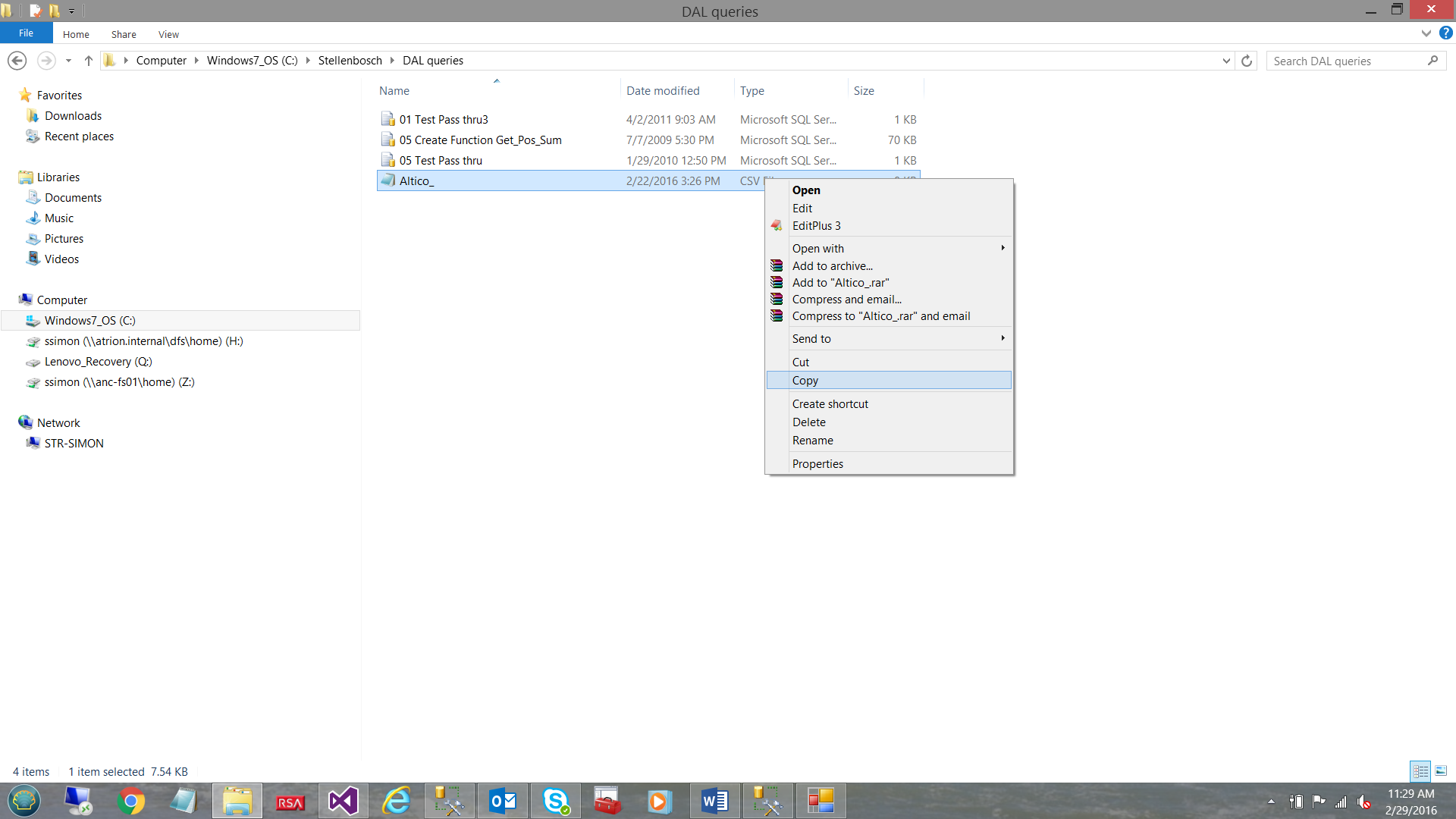The image size is (1456, 819).
Task: Click the RSA SecurID taskbar icon
Action: 290,800
